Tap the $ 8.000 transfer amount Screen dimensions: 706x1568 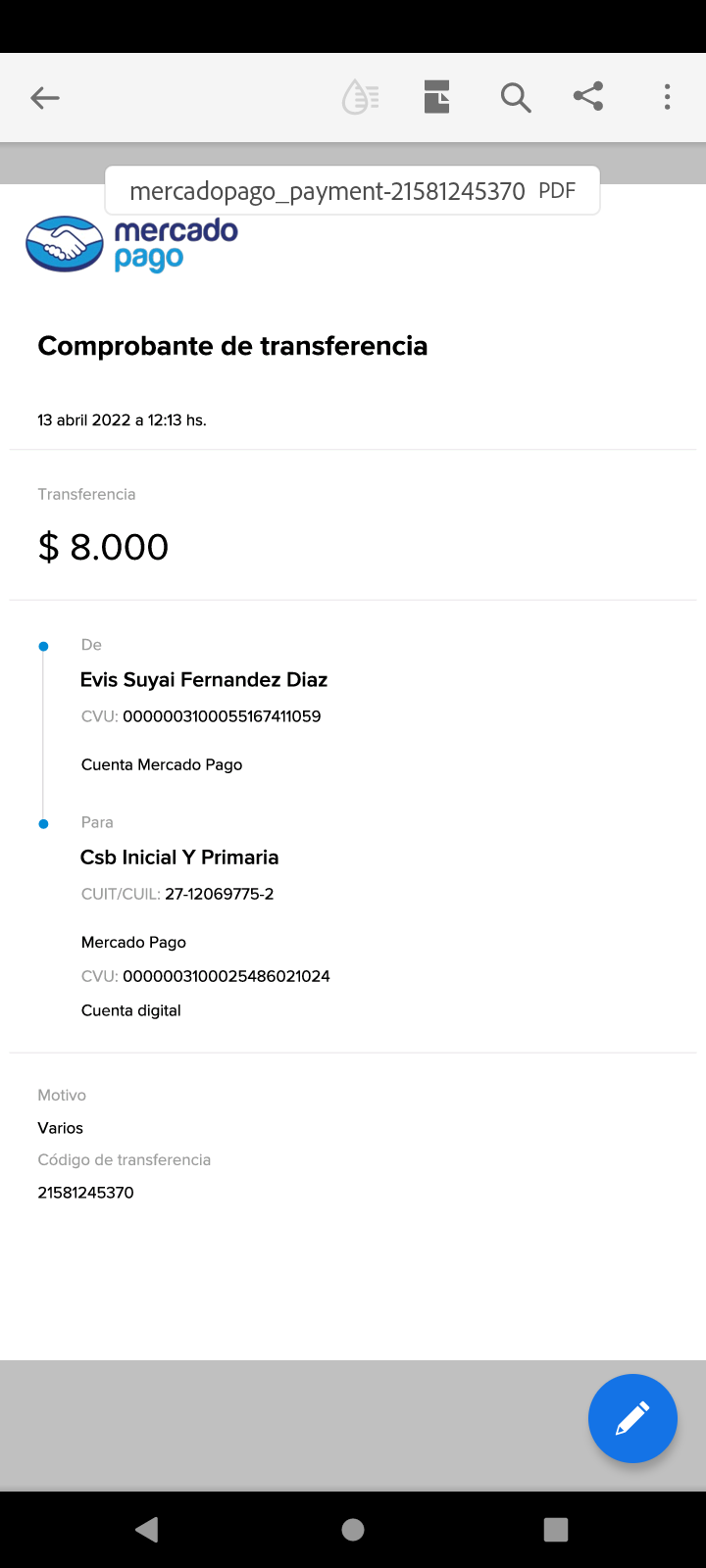point(103,547)
